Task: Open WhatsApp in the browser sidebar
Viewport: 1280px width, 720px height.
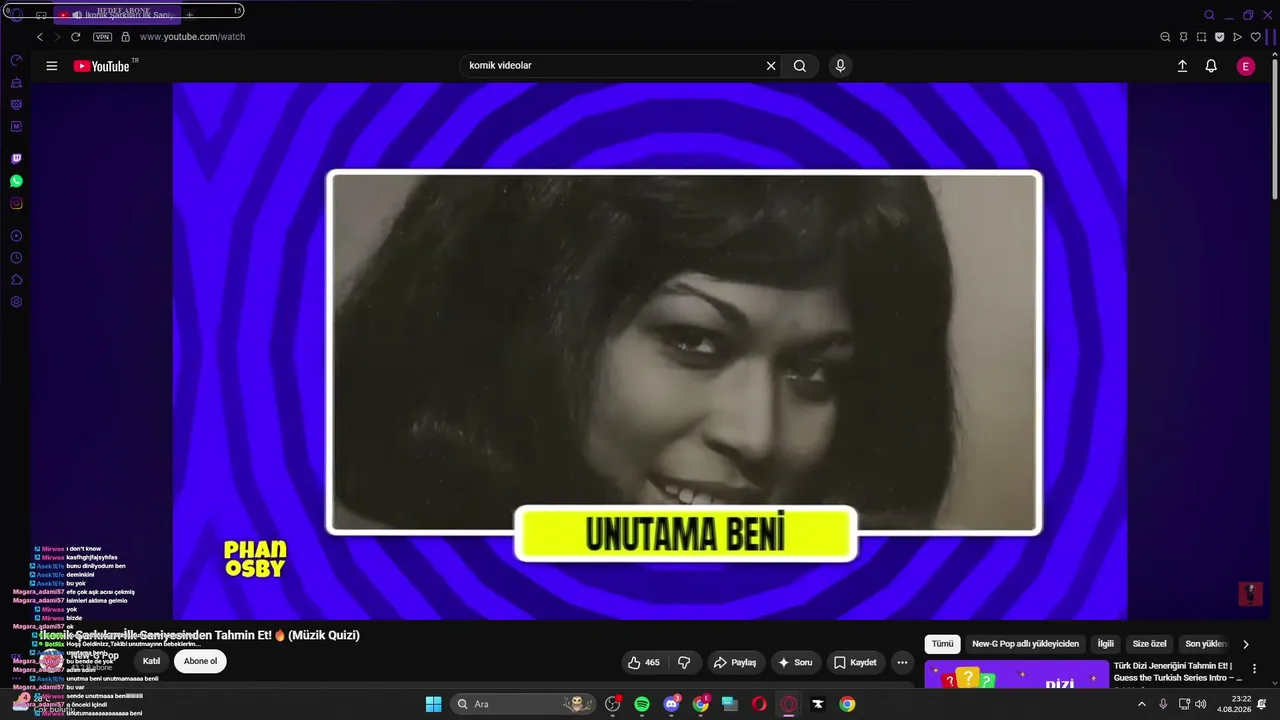Action: pyautogui.click(x=16, y=181)
